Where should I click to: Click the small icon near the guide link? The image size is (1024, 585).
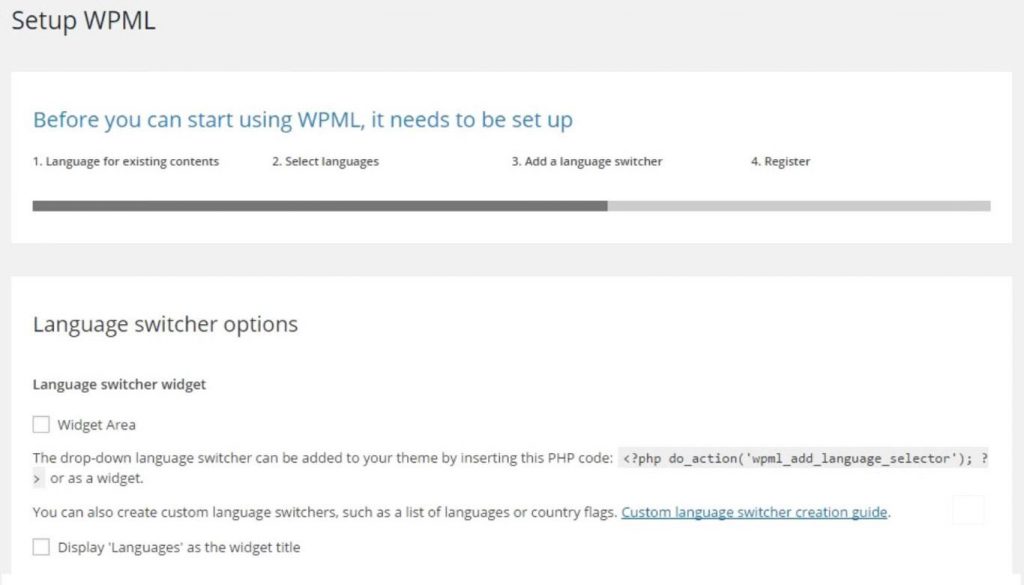click(x=967, y=510)
